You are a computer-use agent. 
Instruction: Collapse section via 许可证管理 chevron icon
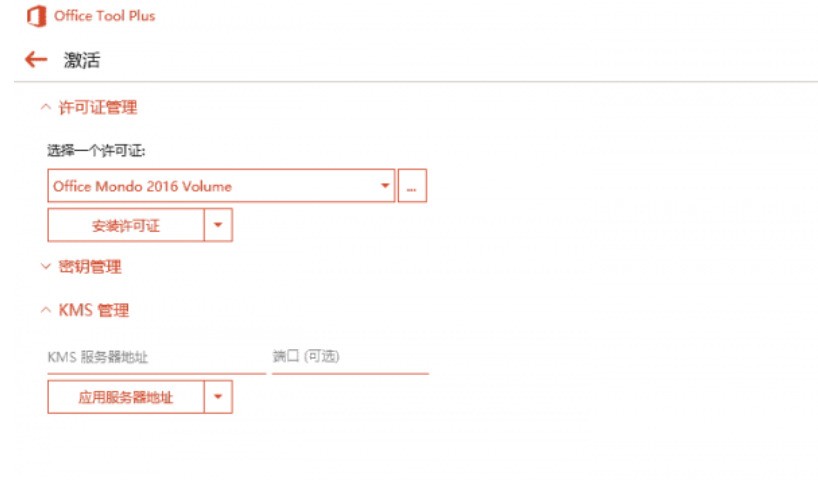coord(46,107)
